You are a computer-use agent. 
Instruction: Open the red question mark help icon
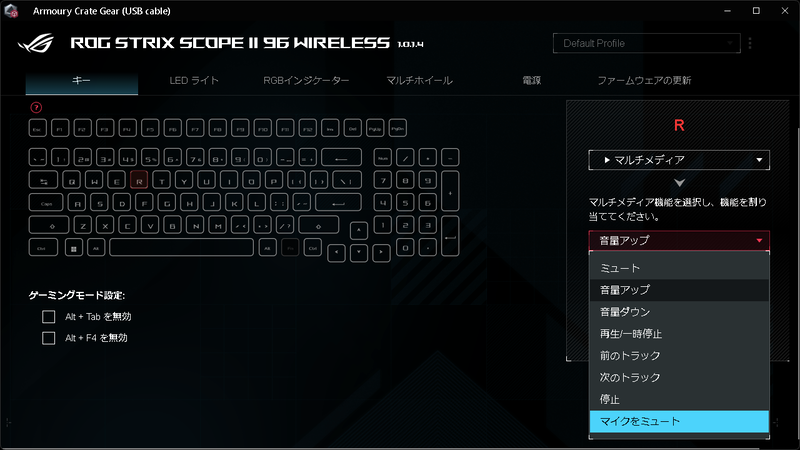click(36, 108)
